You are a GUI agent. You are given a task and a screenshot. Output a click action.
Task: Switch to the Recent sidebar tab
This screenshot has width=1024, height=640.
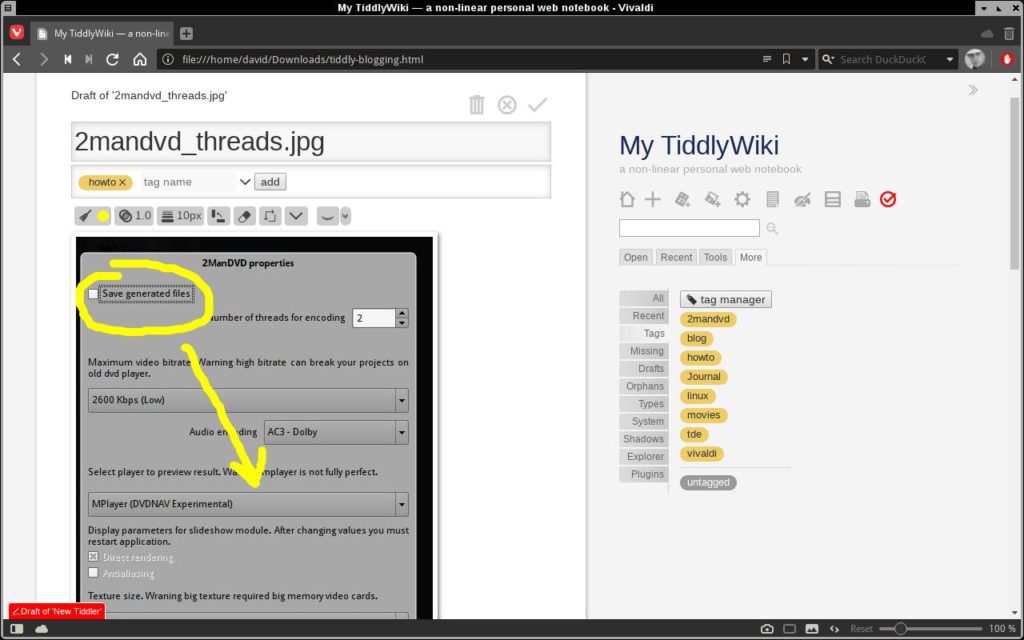tap(676, 257)
